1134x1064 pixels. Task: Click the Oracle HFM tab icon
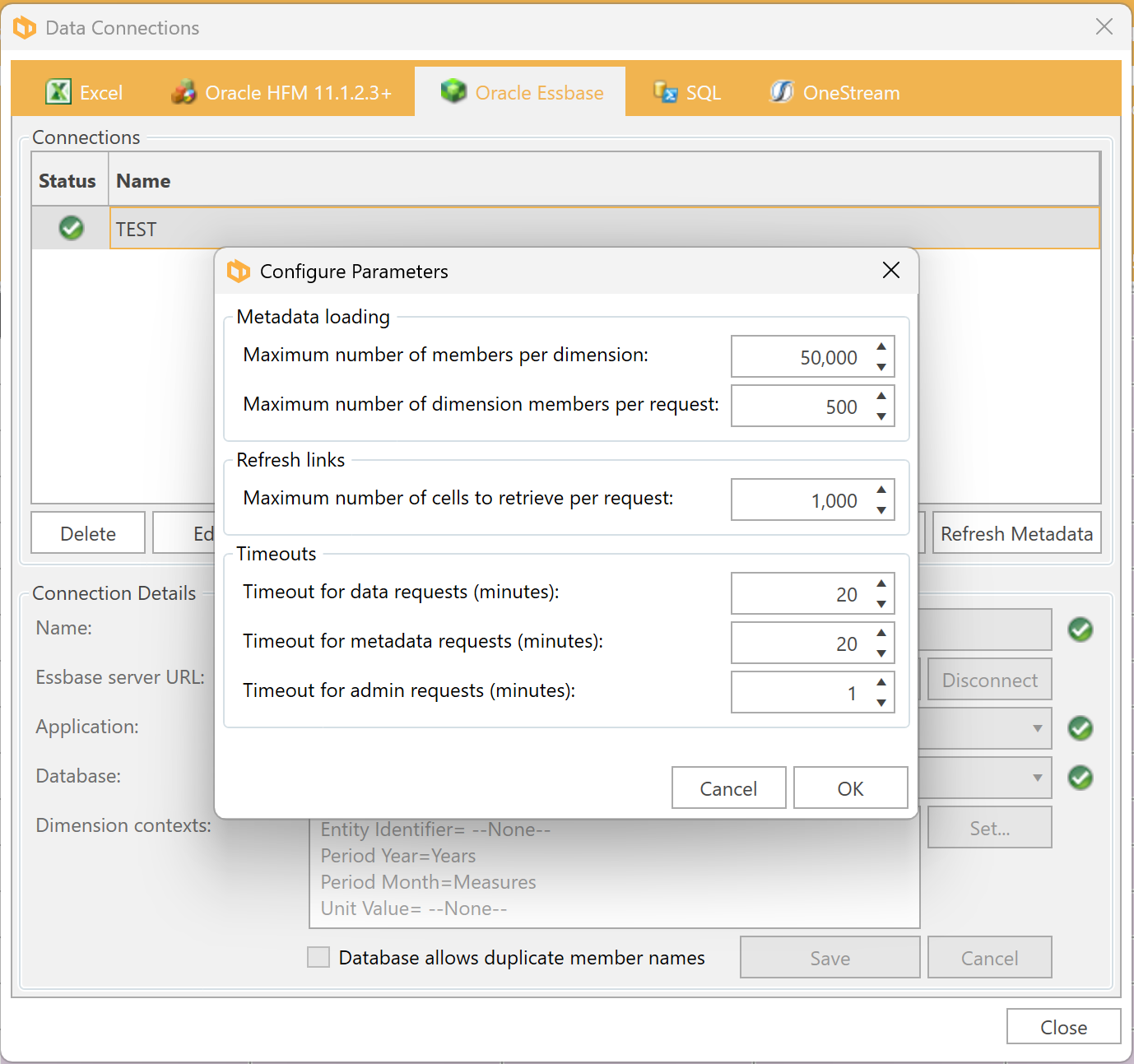click(184, 92)
